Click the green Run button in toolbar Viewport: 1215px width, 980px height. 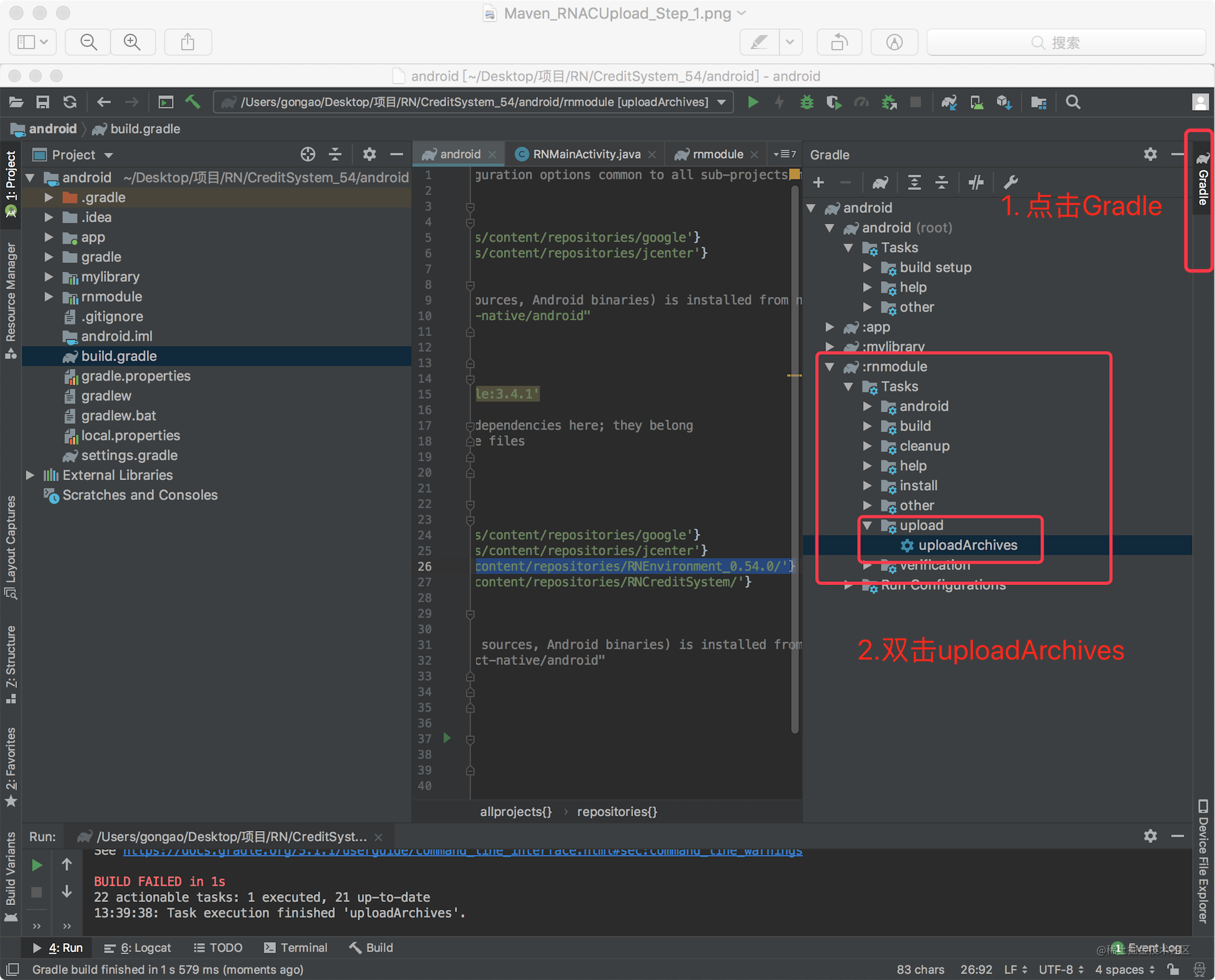pyautogui.click(x=753, y=102)
